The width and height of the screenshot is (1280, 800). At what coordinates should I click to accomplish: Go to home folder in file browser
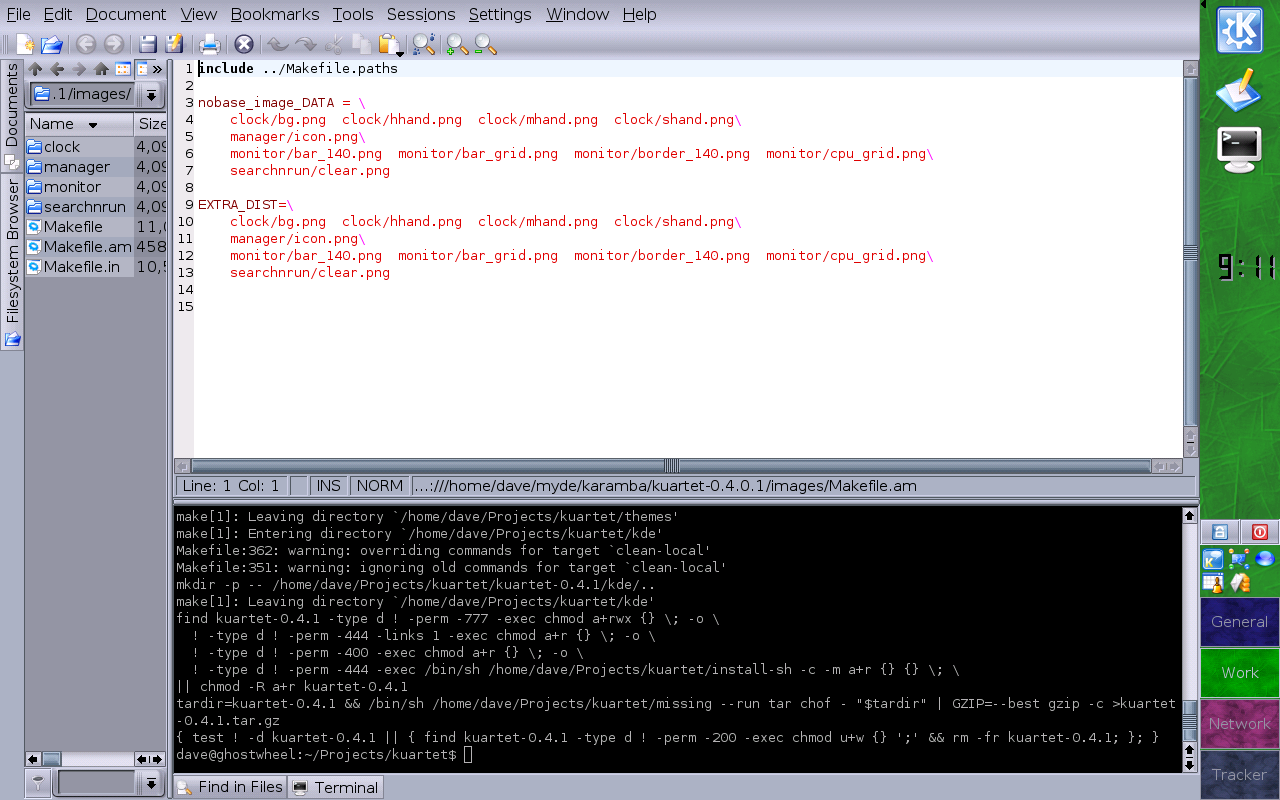coord(101,69)
